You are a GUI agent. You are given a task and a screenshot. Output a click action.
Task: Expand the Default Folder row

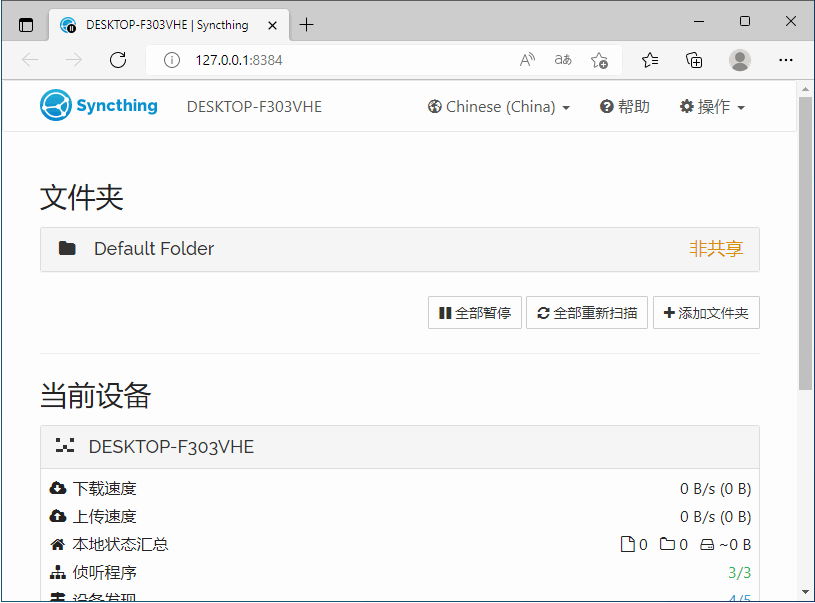pyautogui.click(x=153, y=249)
